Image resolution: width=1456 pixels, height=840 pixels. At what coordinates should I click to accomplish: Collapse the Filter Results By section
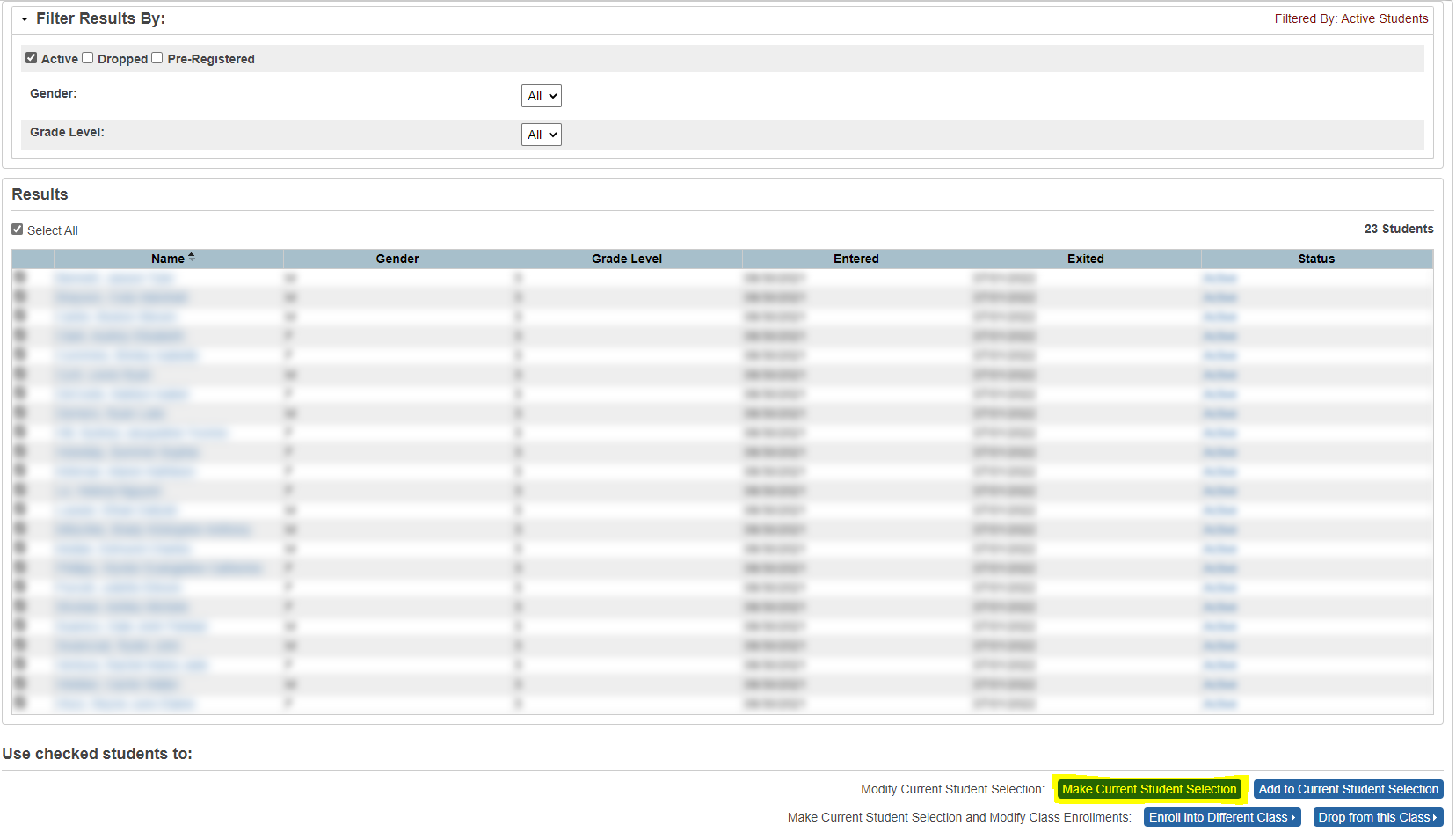click(25, 18)
